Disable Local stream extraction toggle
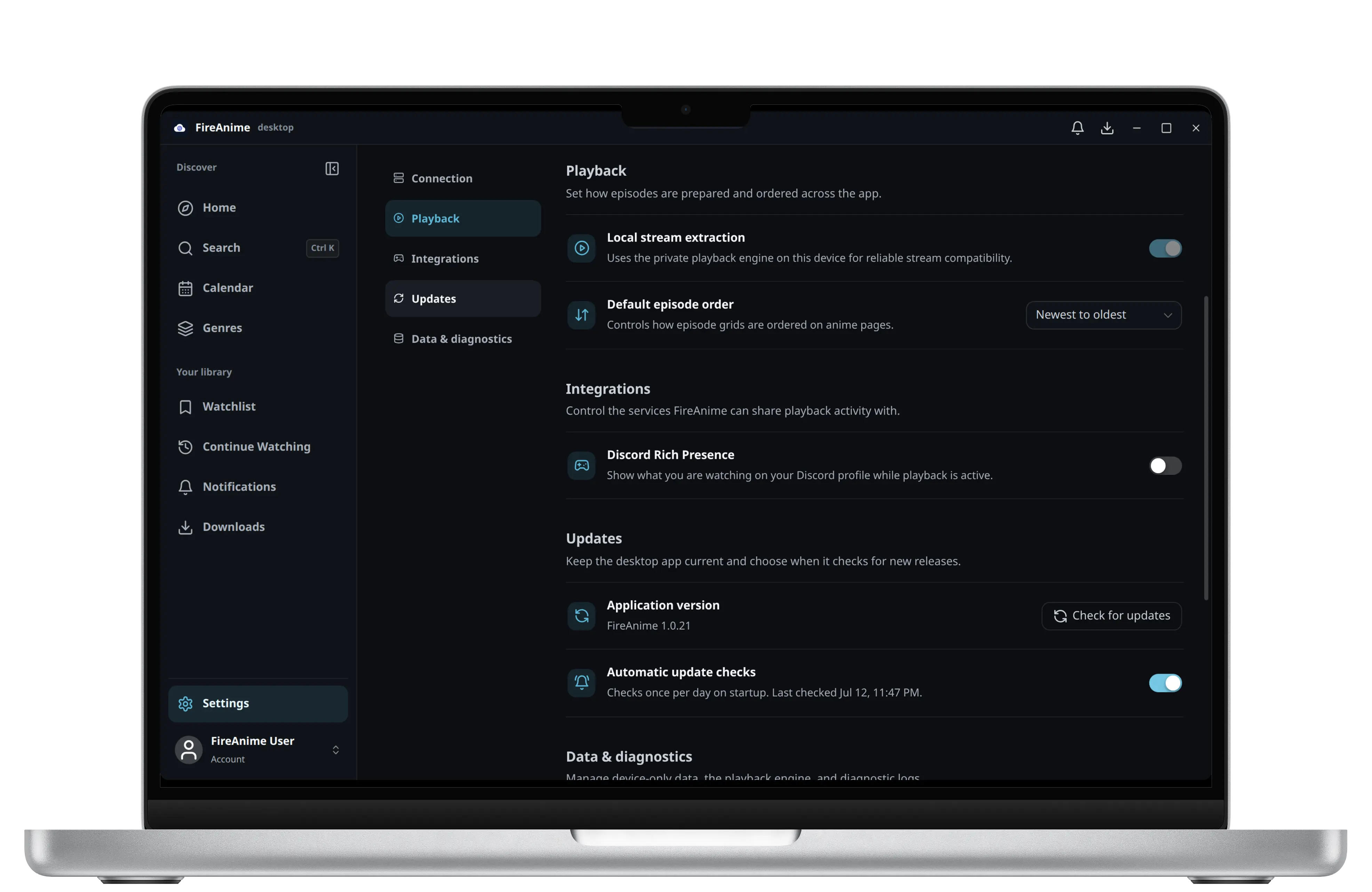1372x892 pixels. [x=1165, y=248]
